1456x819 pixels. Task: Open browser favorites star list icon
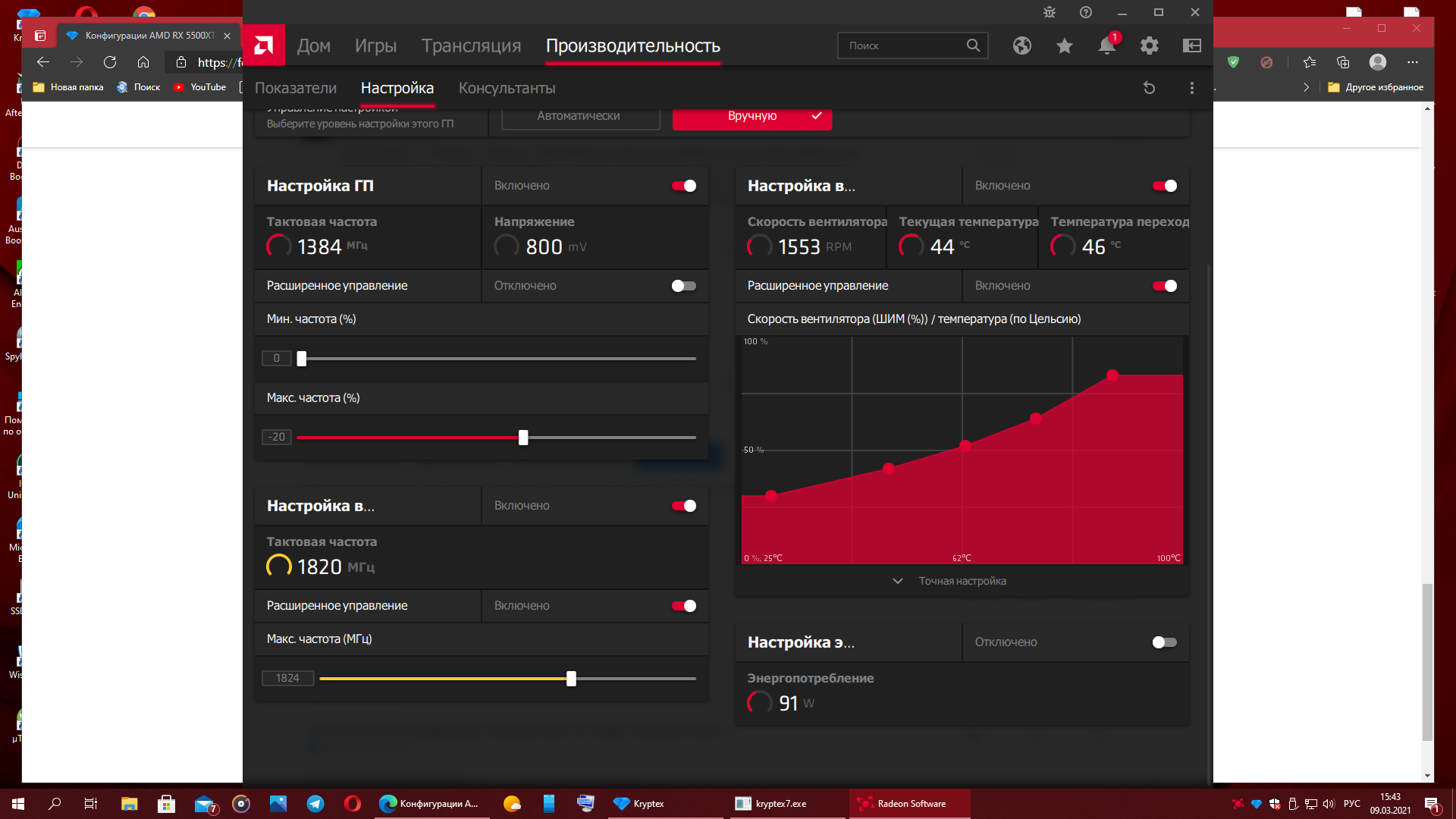1310,62
